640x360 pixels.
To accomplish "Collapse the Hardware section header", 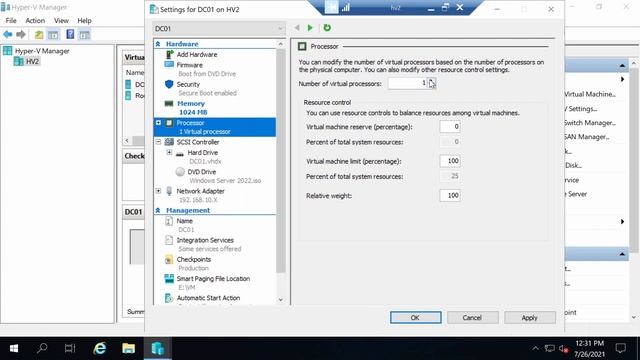I will tap(158, 44).
